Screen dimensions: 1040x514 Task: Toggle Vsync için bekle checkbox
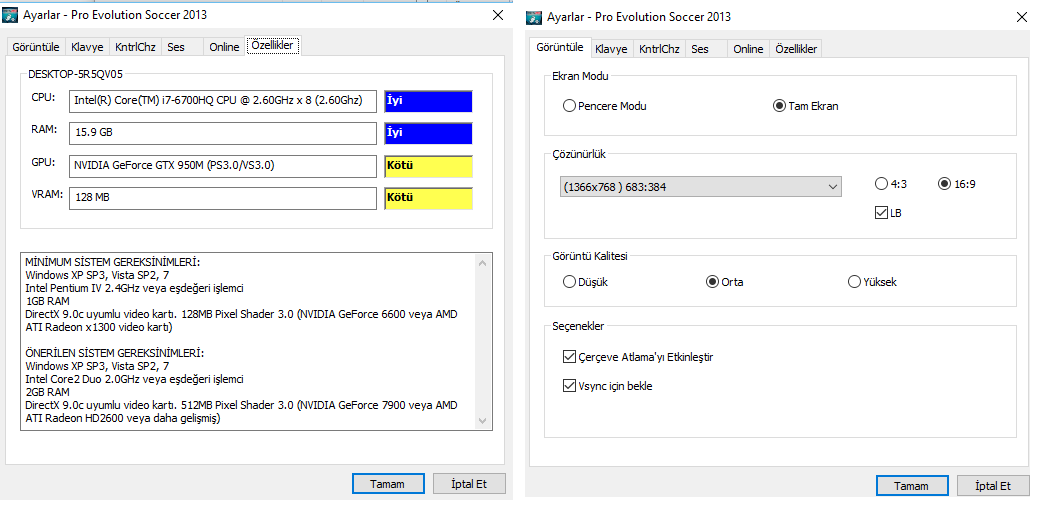click(570, 386)
